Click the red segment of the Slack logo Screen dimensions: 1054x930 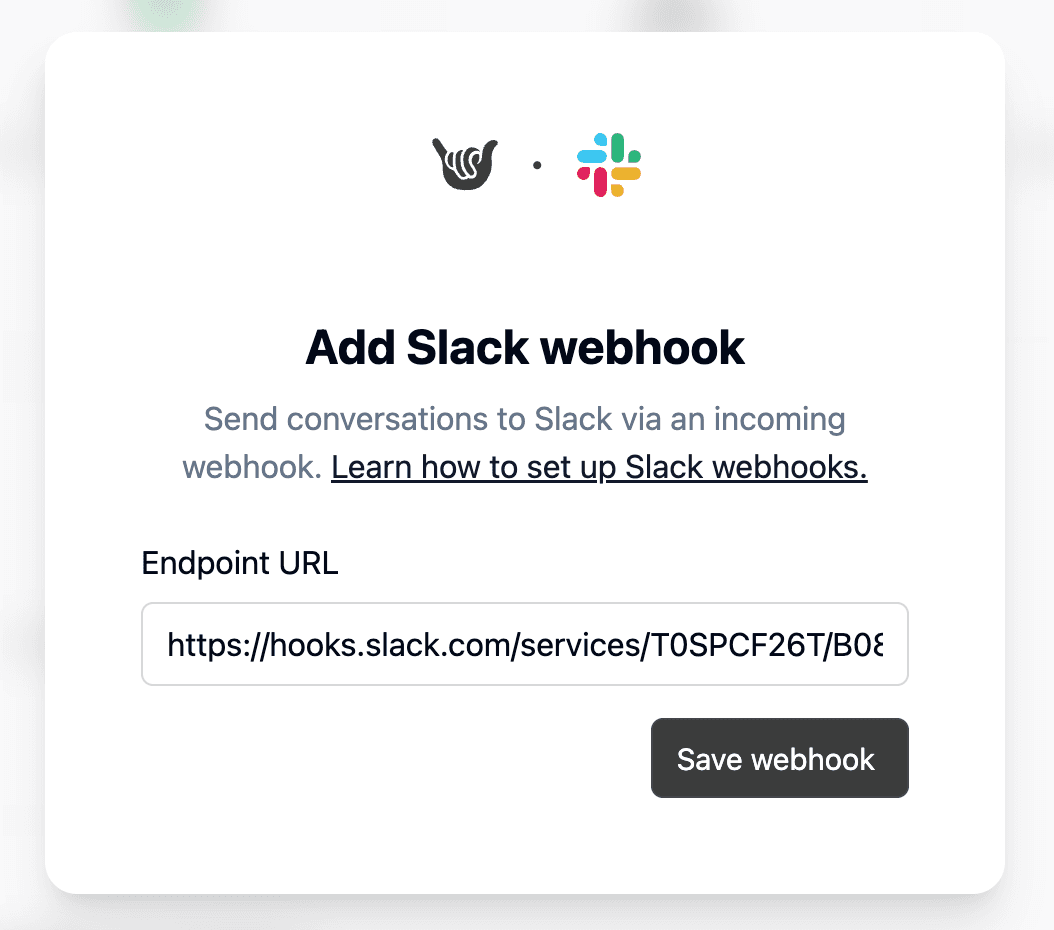pyautogui.click(x=601, y=180)
